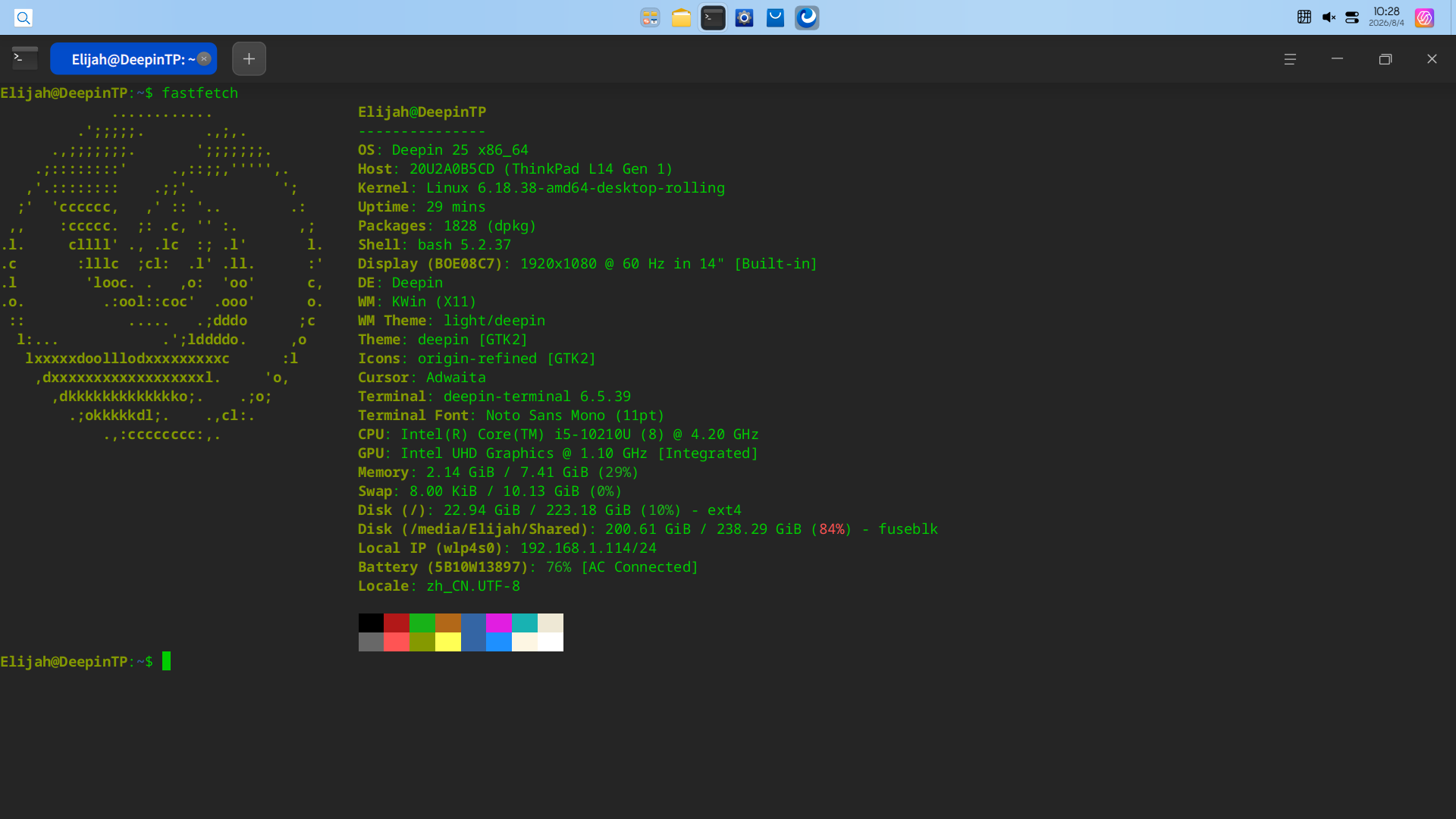1456x819 pixels.
Task: Launch the file manager from dock
Action: [x=681, y=17]
